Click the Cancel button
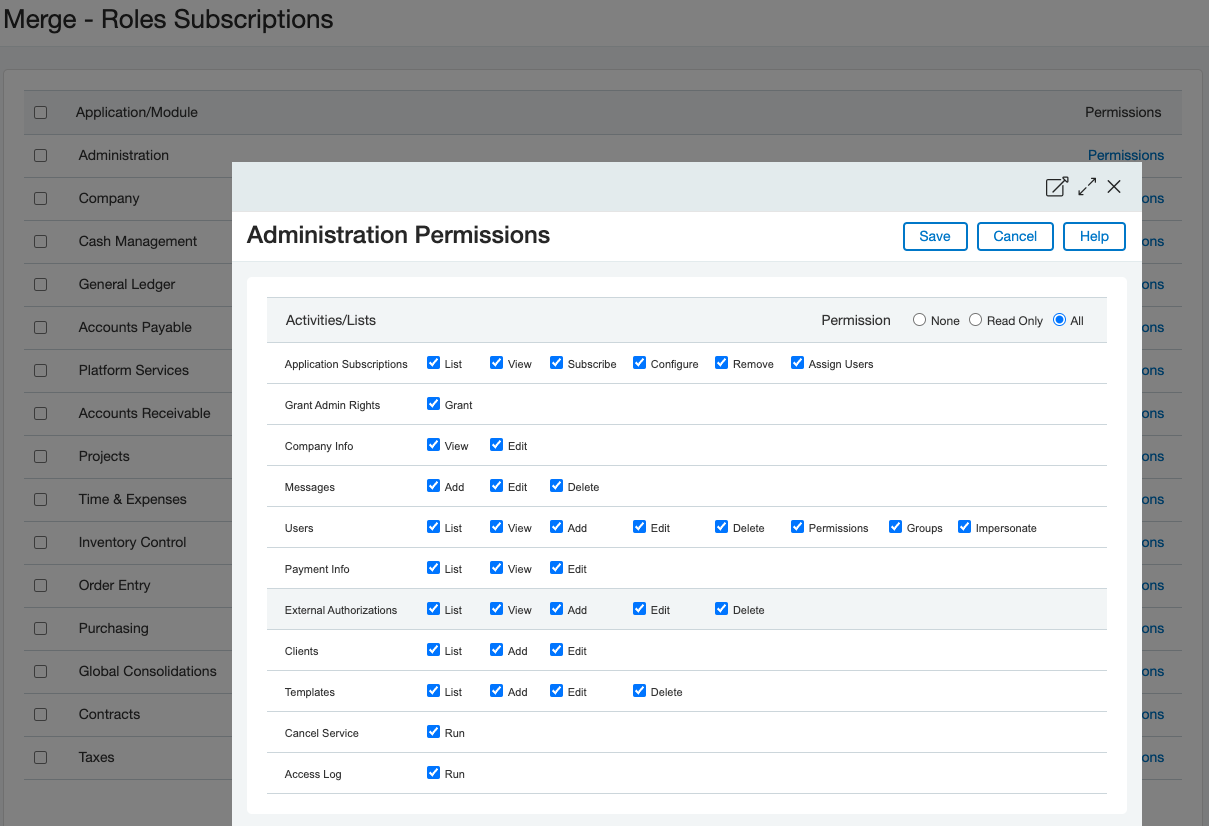 1014,236
